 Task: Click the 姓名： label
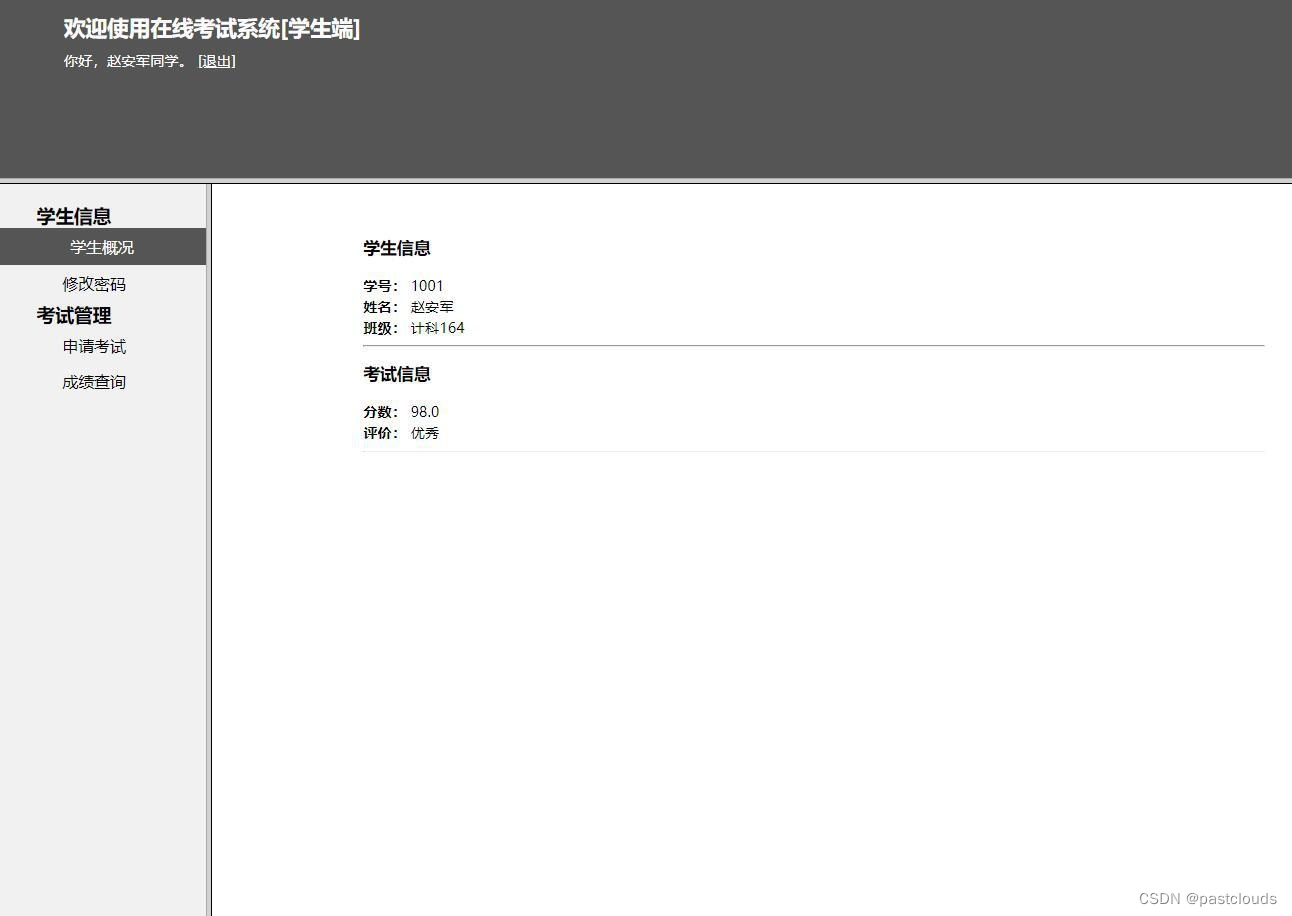tap(381, 307)
